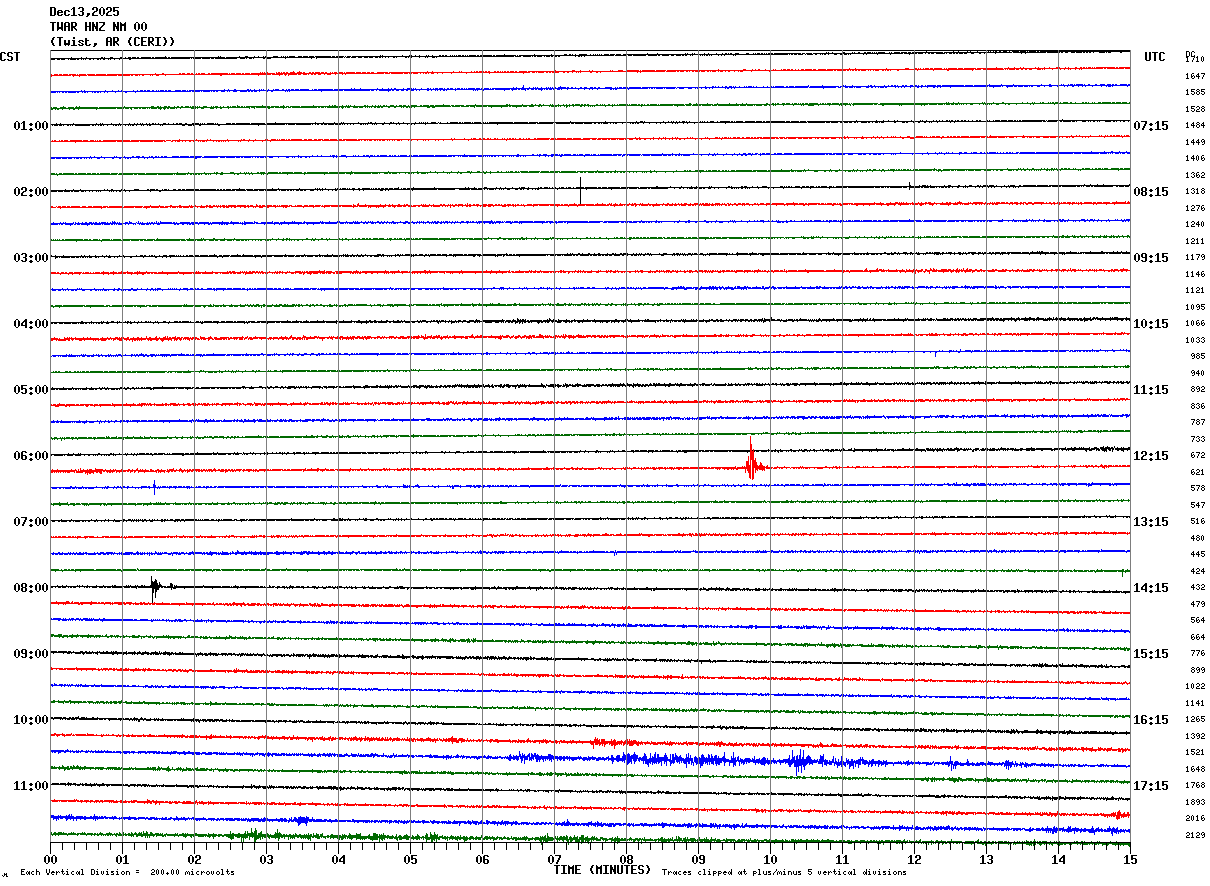
Task: Click the small blue spike on 06:30 trace
Action: (x=154, y=488)
